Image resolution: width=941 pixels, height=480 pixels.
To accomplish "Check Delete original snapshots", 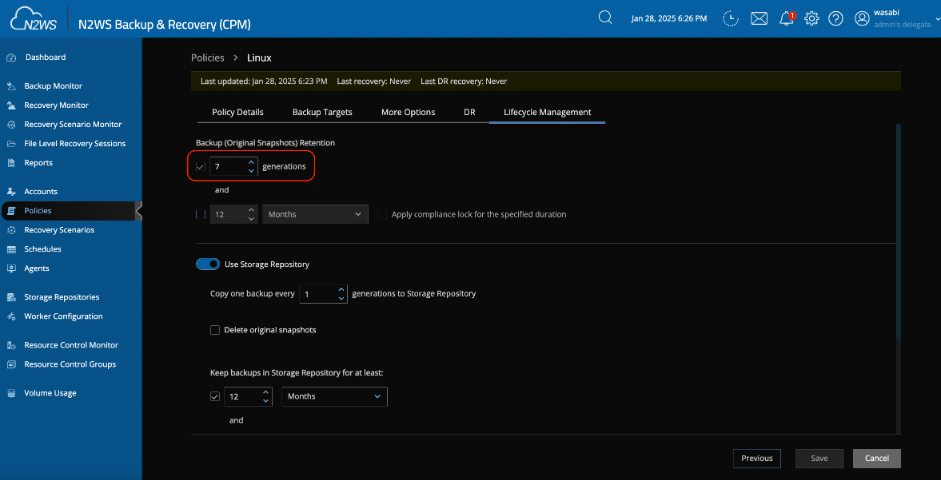I will [215, 330].
